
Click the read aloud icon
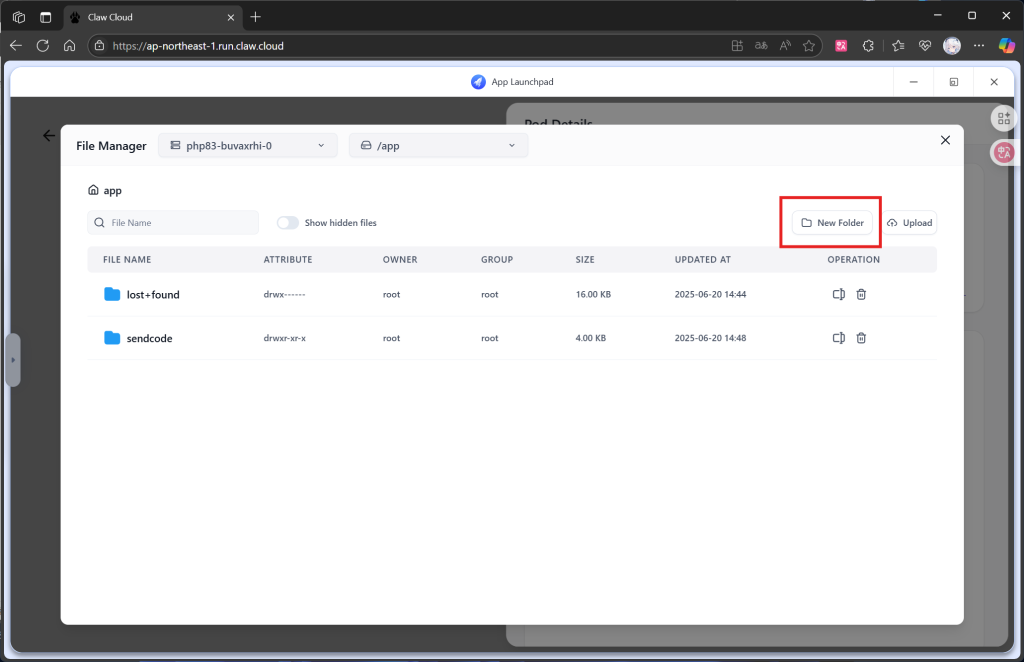(x=785, y=46)
